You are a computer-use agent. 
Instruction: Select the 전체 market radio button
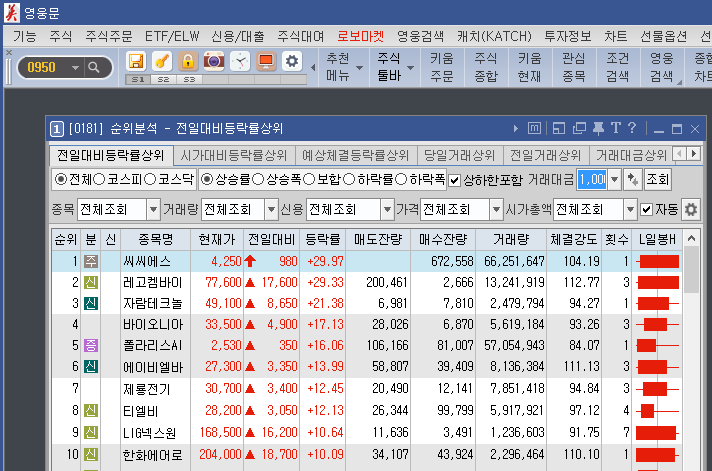(x=60, y=179)
